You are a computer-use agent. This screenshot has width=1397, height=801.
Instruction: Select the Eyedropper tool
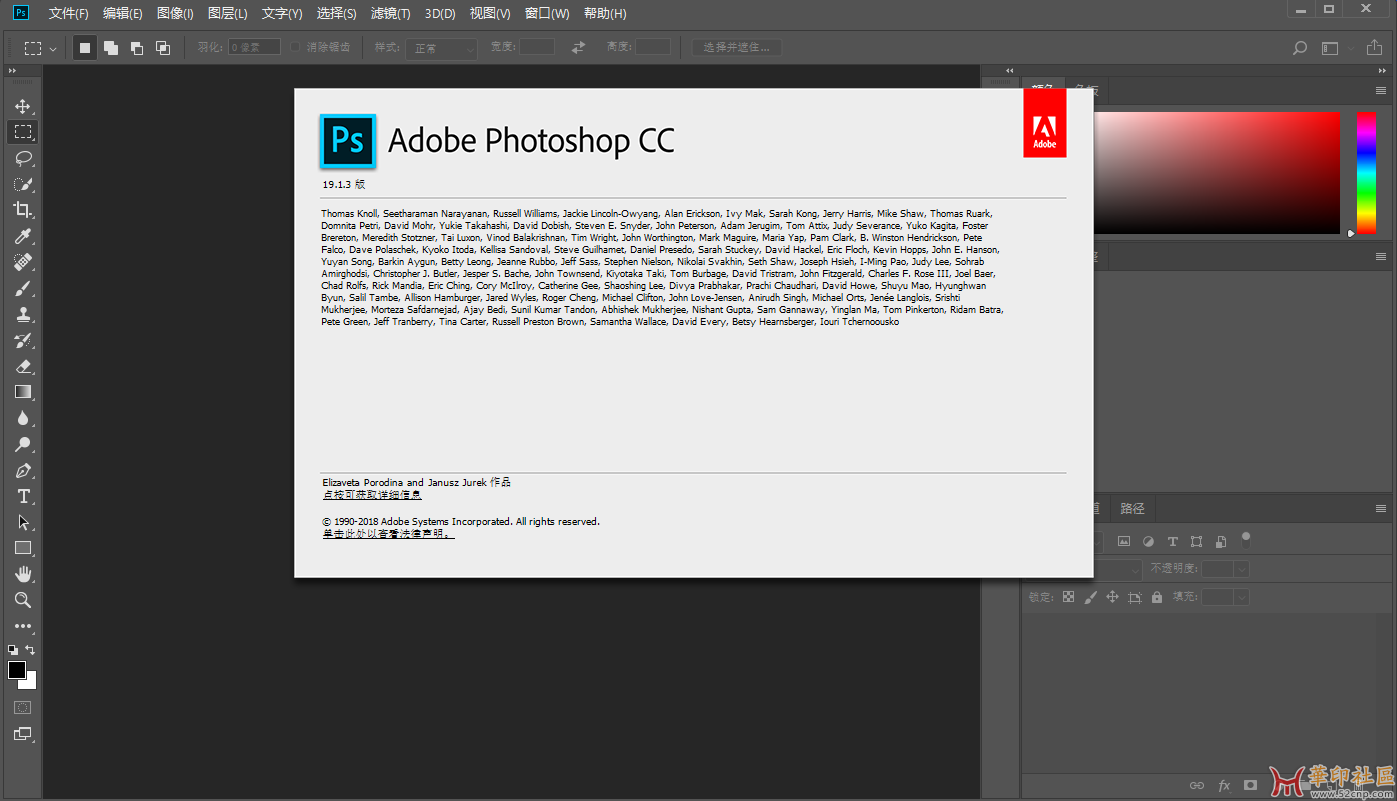coord(22,236)
